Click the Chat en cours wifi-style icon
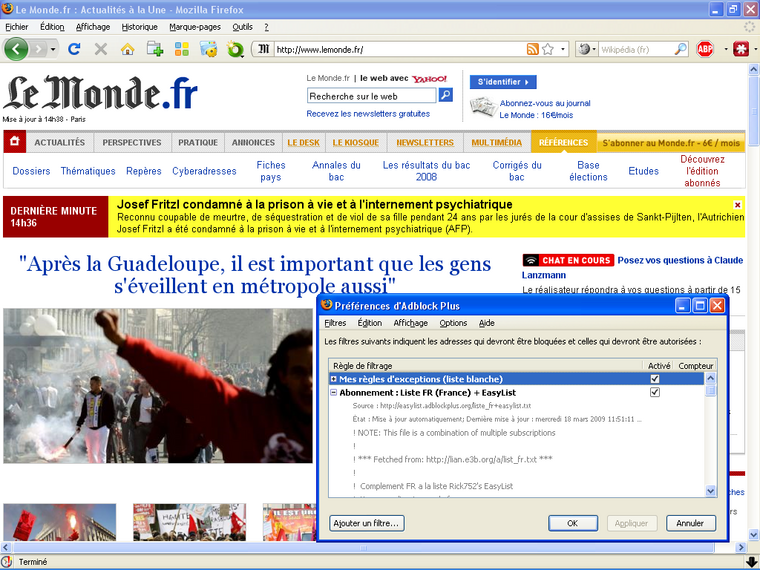 (x=531, y=261)
